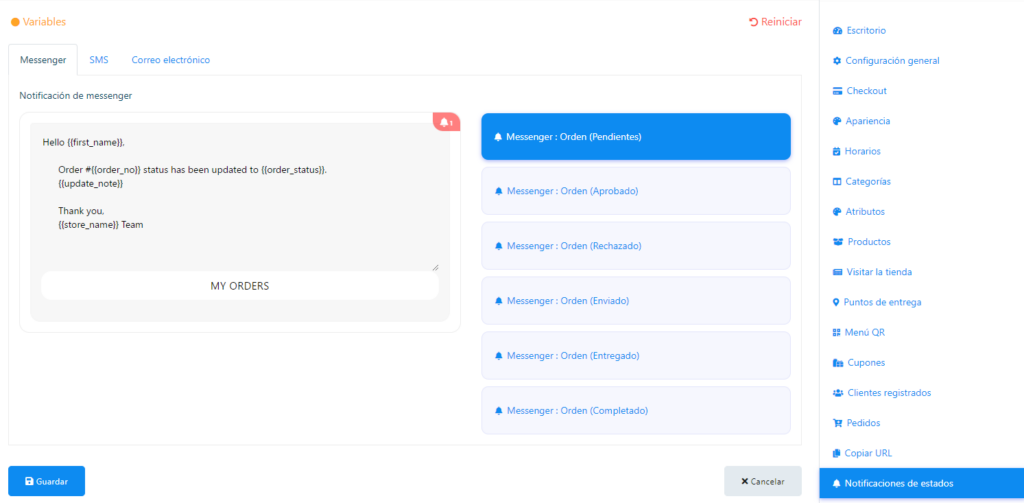The image size is (1024, 503).
Task: Click the bell icon on Orden (Entregado)
Action: point(498,356)
